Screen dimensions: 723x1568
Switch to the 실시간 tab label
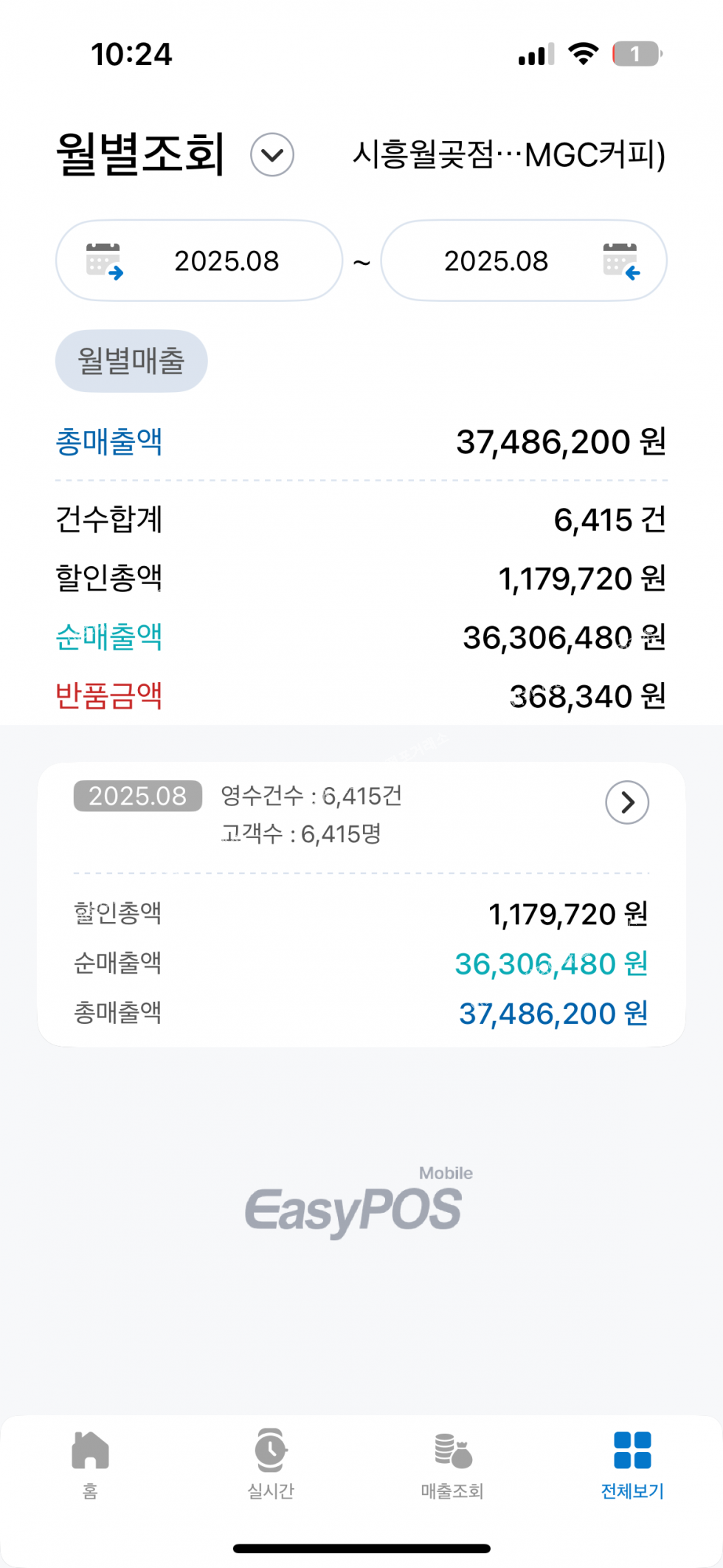tap(271, 1491)
